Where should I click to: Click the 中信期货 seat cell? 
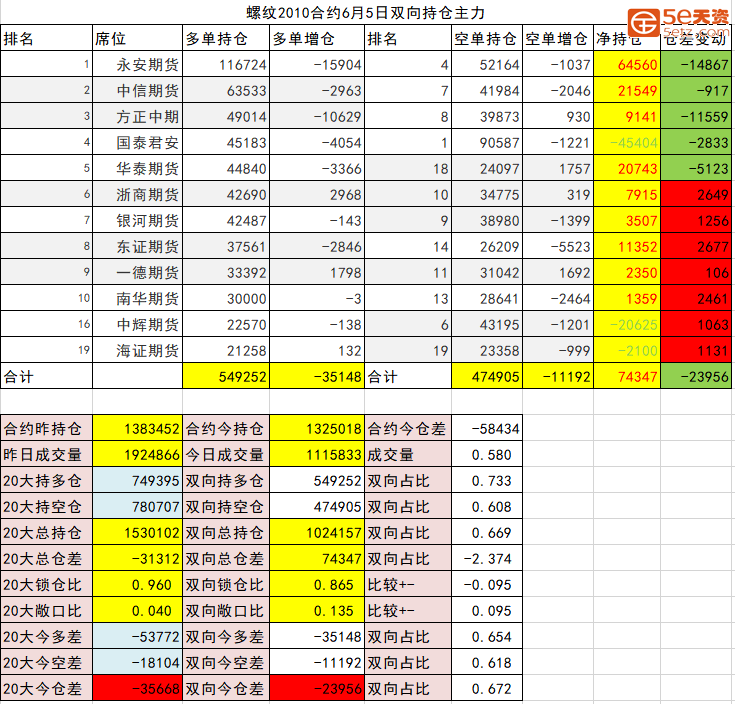137,90
